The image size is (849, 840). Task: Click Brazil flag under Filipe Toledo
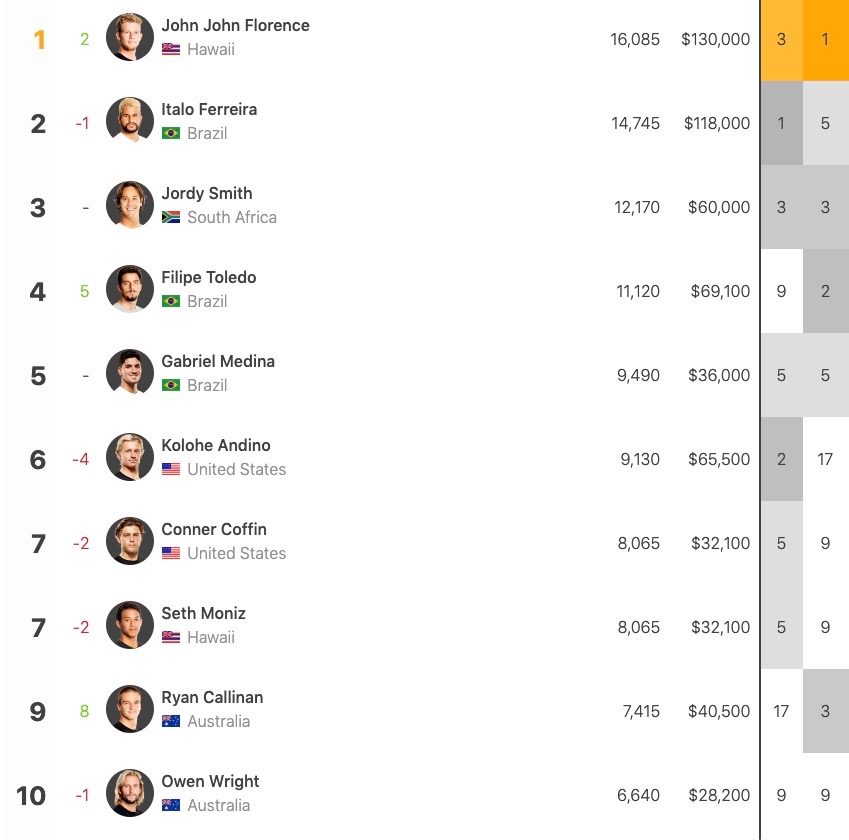pyautogui.click(x=171, y=301)
